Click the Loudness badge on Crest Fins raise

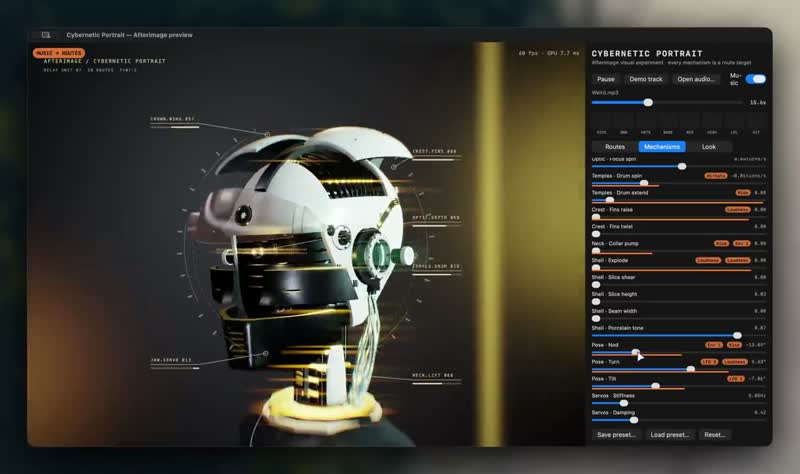click(x=738, y=209)
